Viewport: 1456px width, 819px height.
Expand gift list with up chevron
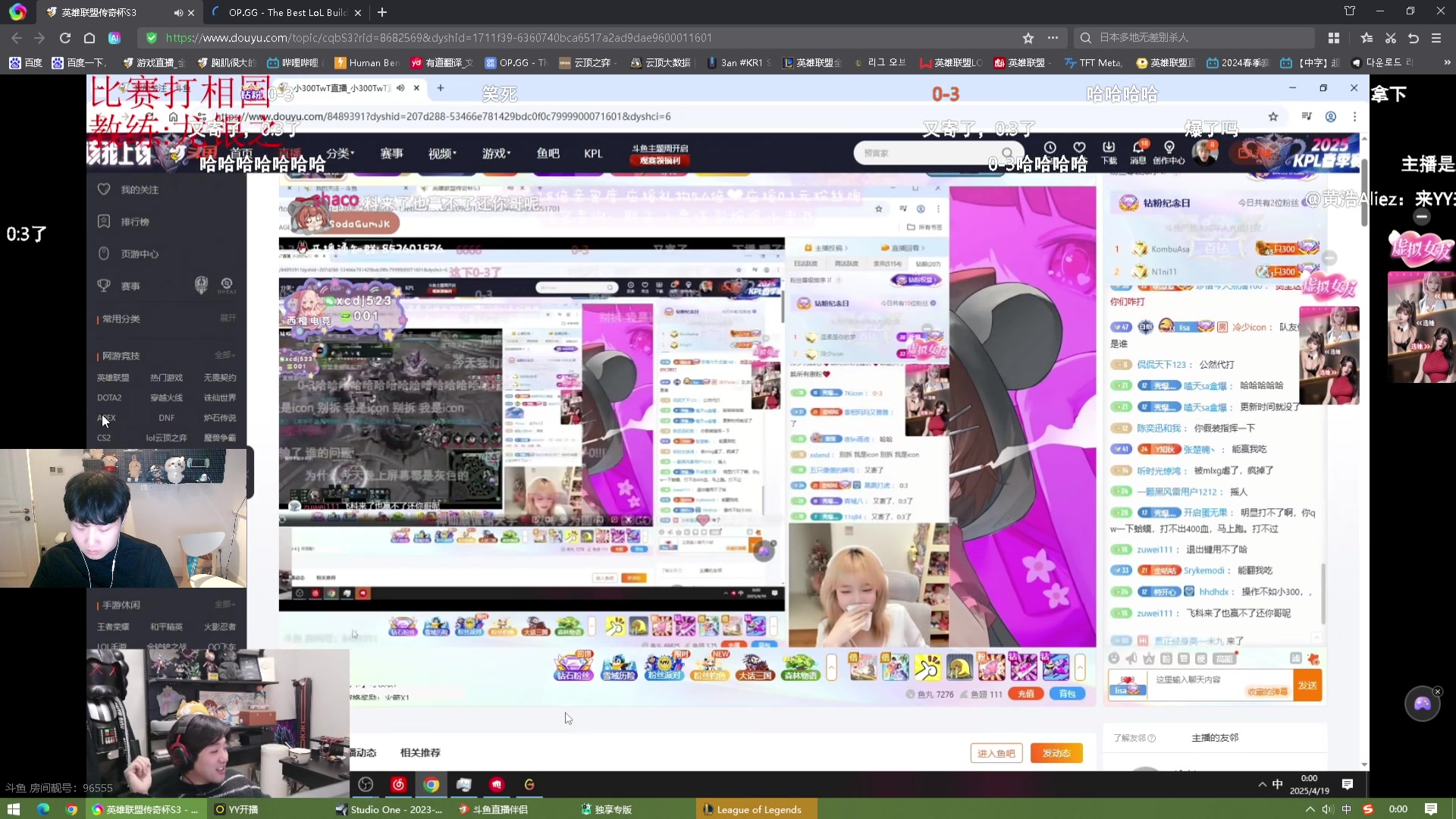(1080, 667)
